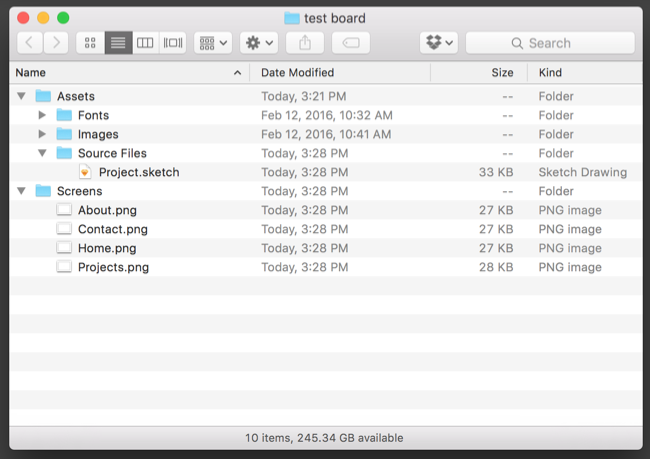Click the 28 KB size value
This screenshot has height=459, width=650.
click(496, 267)
